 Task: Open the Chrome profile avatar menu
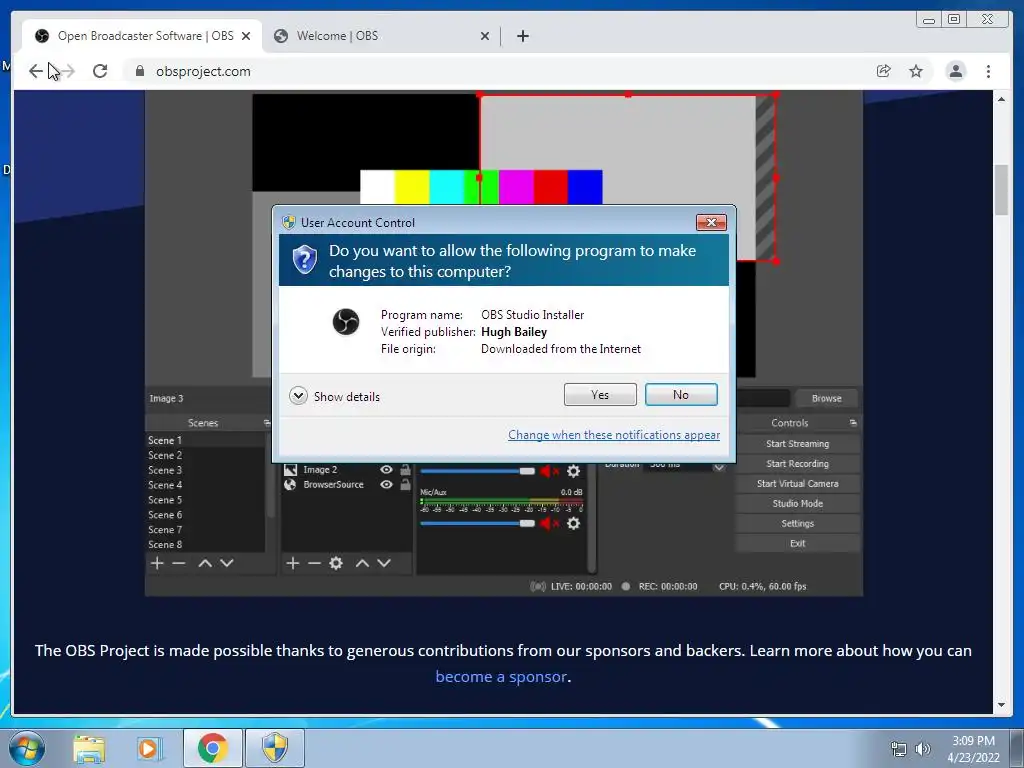pyautogui.click(x=955, y=71)
